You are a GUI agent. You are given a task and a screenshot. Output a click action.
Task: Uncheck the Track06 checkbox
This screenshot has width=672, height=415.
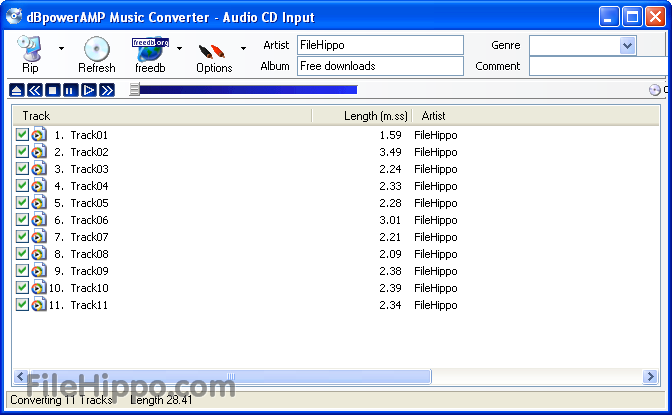point(22,220)
